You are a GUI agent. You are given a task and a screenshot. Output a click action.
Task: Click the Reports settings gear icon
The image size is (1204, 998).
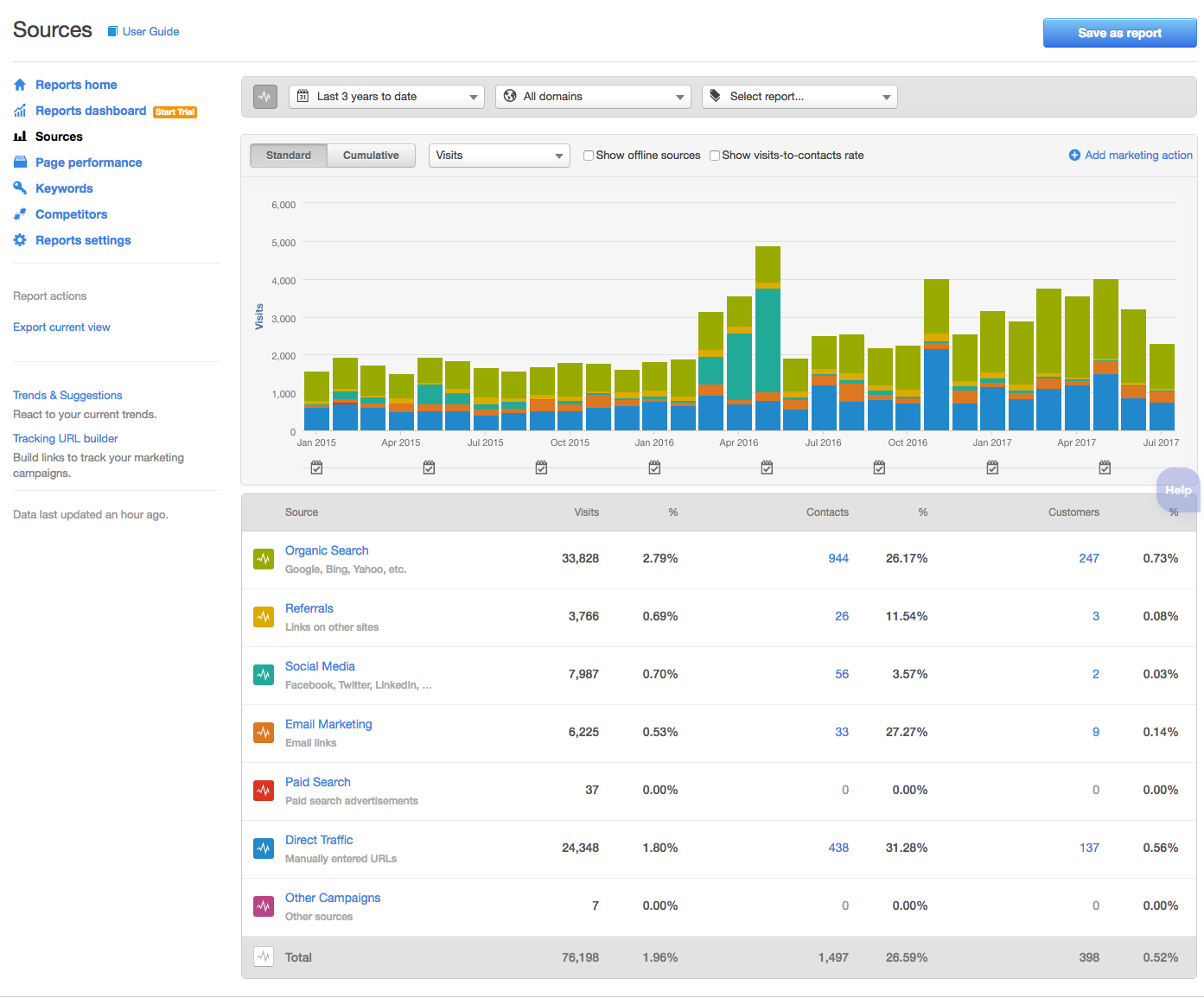click(20, 240)
